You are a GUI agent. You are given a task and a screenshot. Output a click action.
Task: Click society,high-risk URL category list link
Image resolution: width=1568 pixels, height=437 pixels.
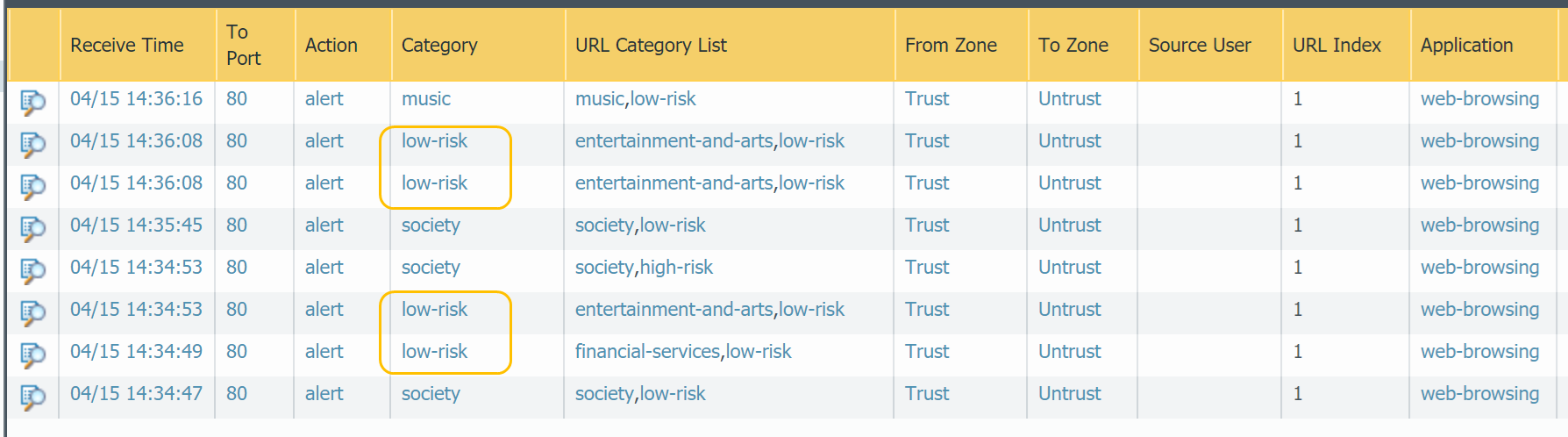(644, 268)
